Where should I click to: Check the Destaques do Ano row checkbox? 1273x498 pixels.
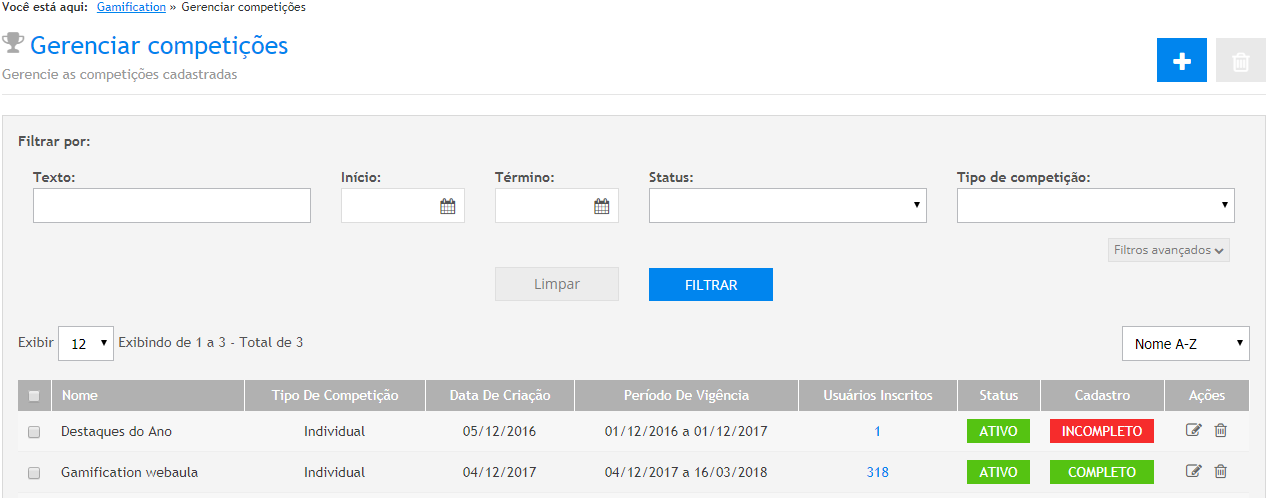pyautogui.click(x=34, y=432)
